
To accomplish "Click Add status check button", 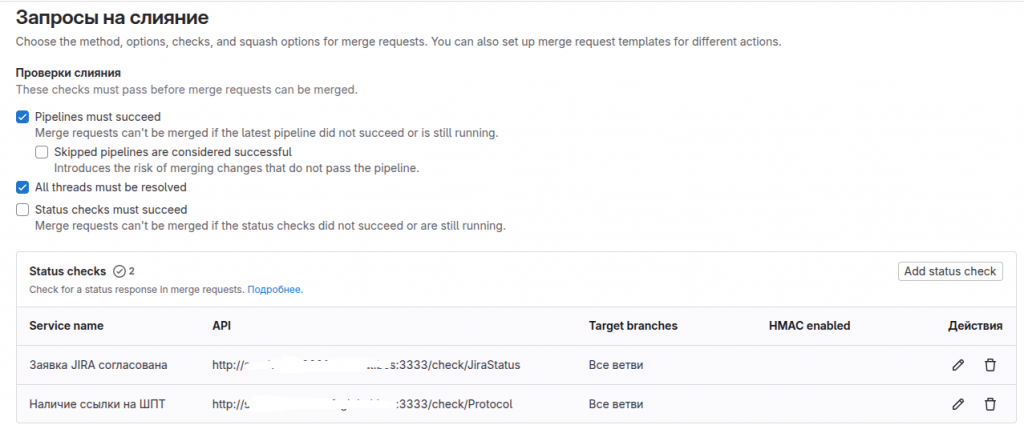I will [x=950, y=272].
